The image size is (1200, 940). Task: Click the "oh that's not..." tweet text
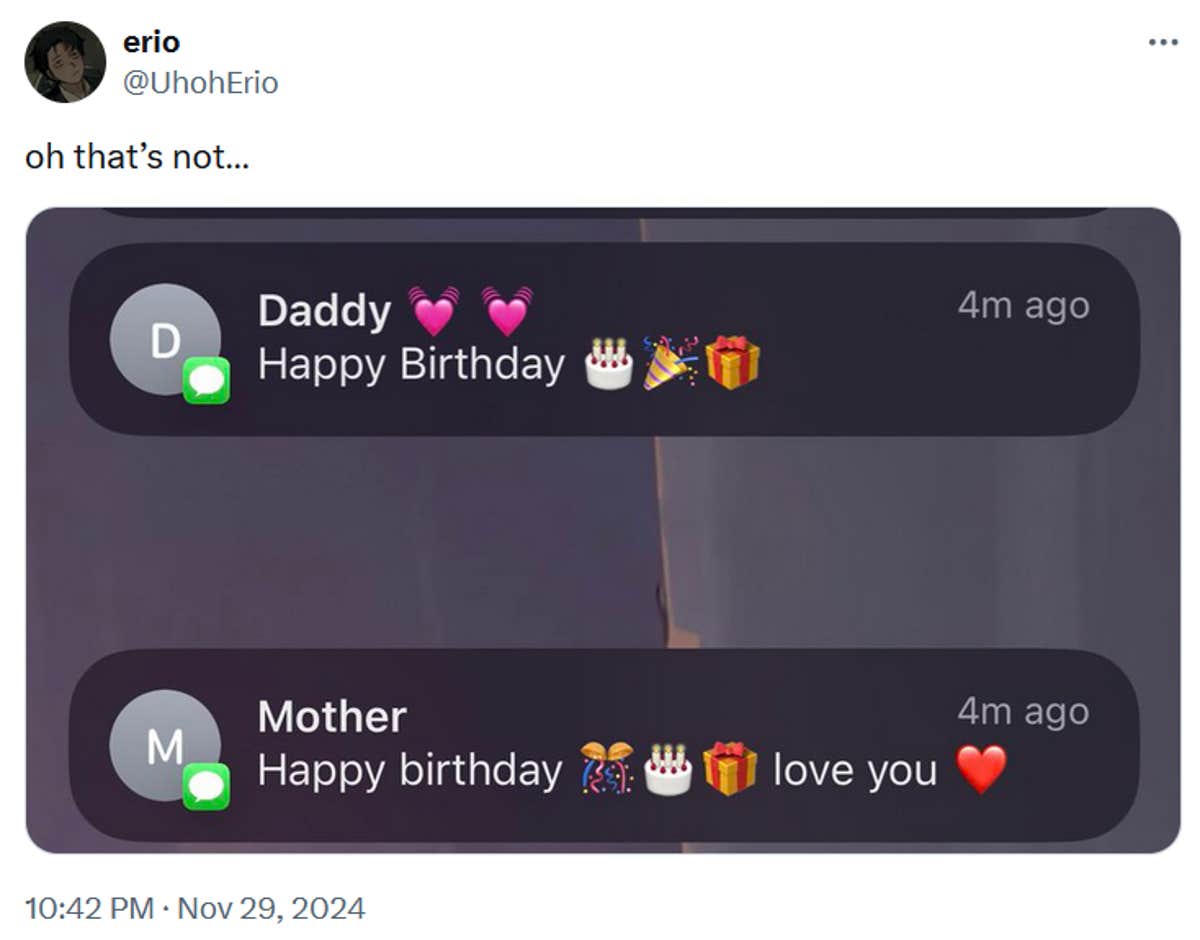pyautogui.click(x=137, y=157)
